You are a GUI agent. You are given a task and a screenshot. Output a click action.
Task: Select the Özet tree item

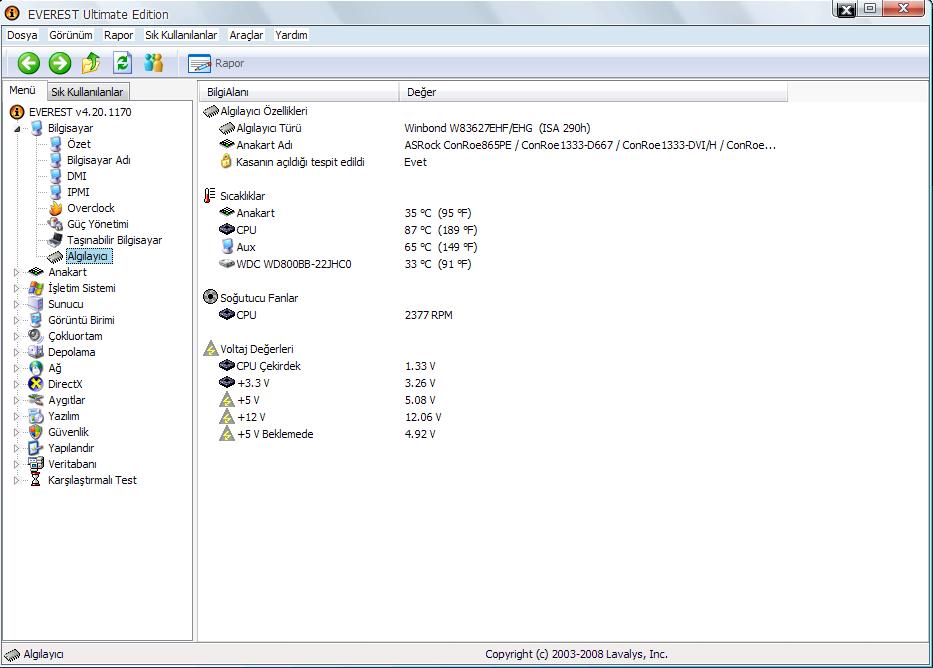pyautogui.click(x=78, y=144)
